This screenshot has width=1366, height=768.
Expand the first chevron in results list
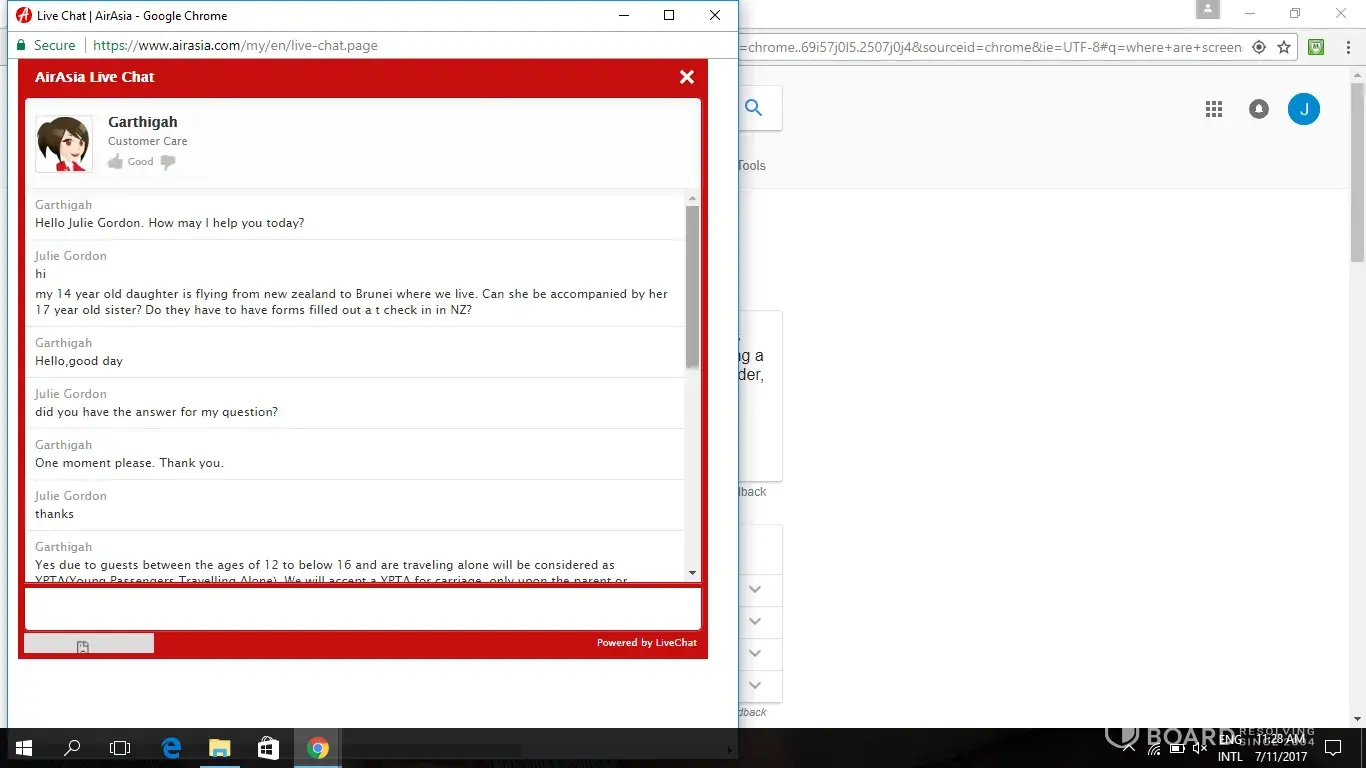755,589
